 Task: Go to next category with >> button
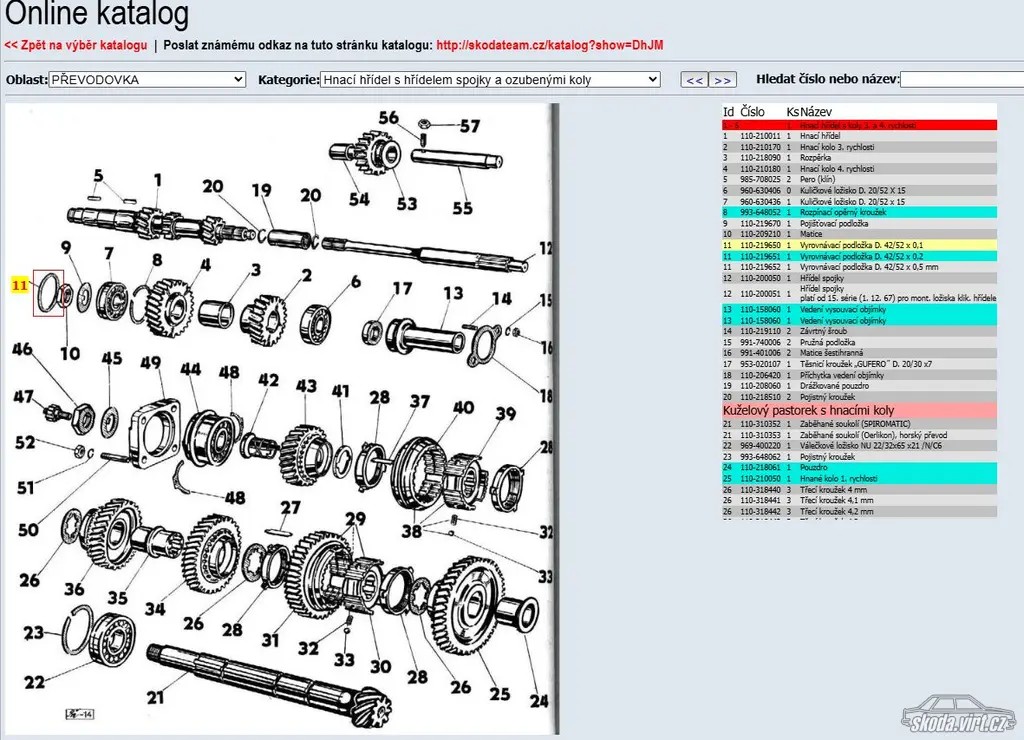point(723,80)
